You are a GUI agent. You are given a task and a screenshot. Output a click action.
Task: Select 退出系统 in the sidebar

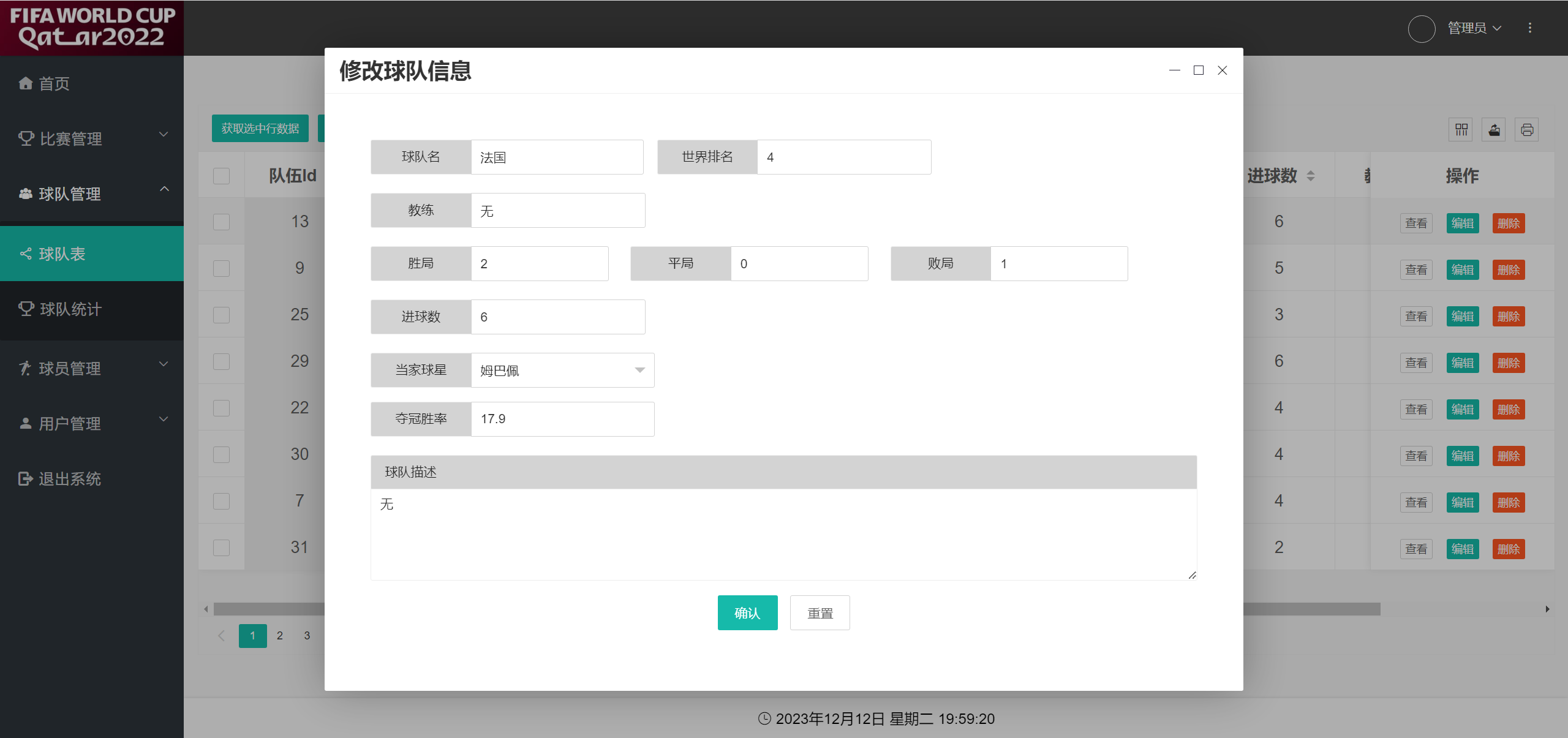coord(69,479)
